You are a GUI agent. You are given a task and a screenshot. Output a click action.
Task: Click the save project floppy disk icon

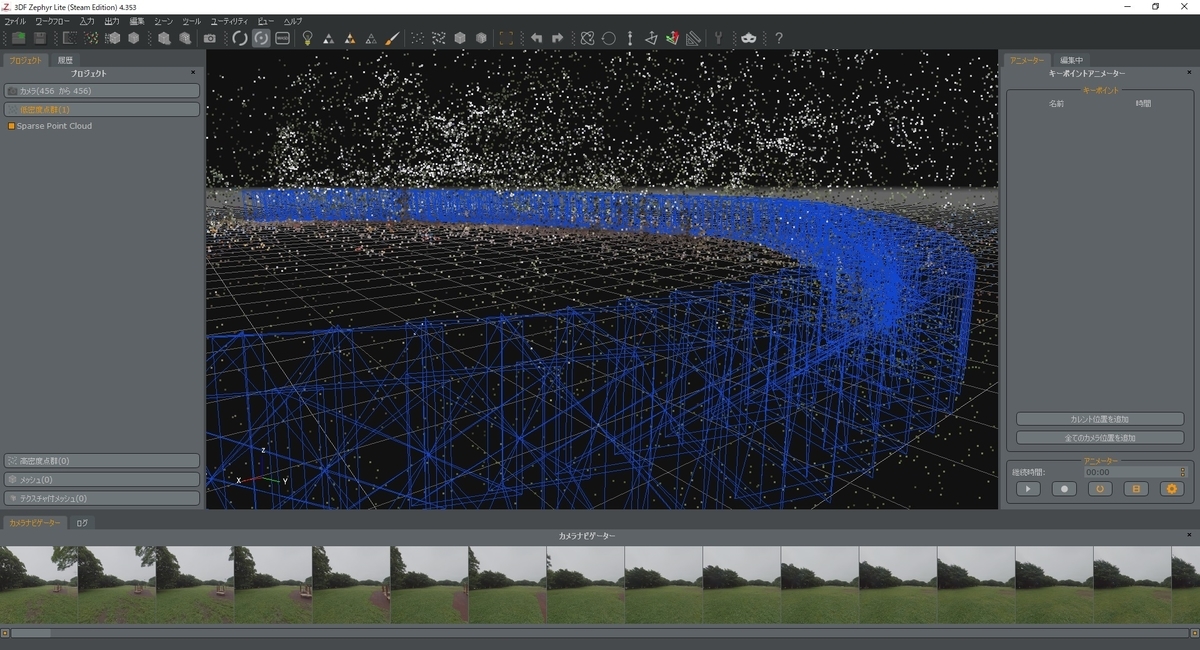point(40,38)
